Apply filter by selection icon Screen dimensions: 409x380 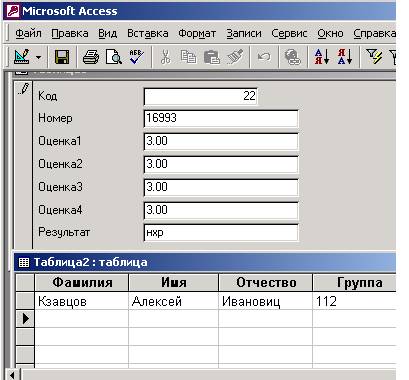coord(374,57)
